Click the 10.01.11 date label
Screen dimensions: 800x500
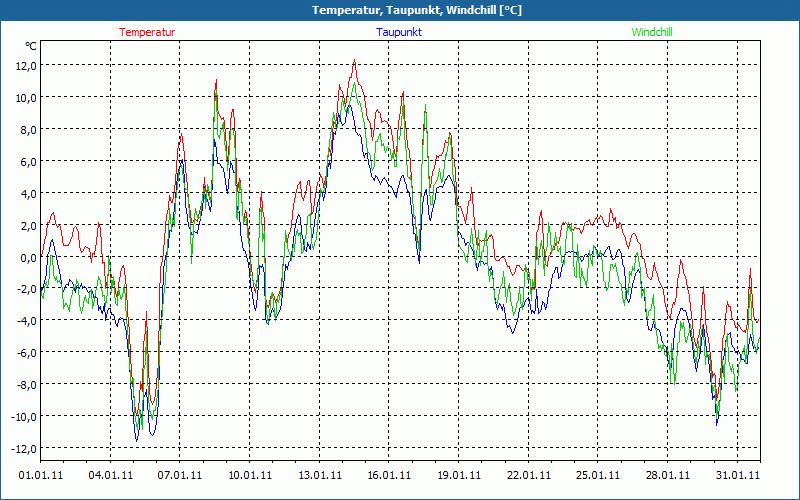pyautogui.click(x=249, y=475)
